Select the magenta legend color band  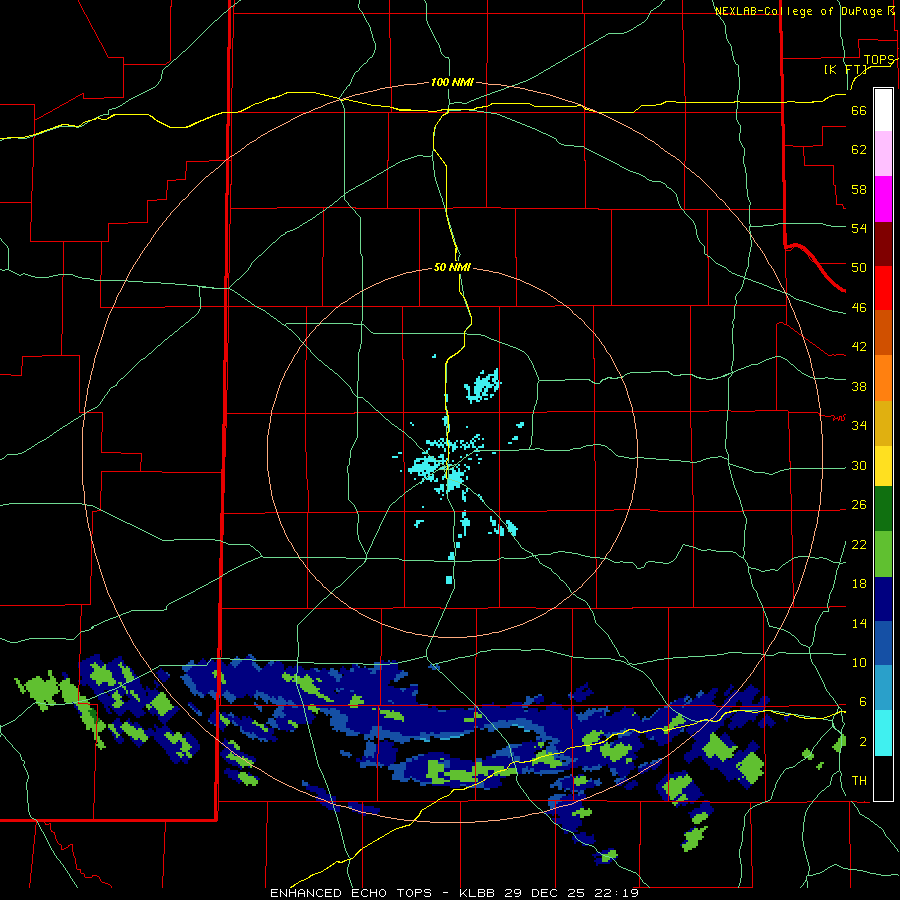[x=883, y=199]
